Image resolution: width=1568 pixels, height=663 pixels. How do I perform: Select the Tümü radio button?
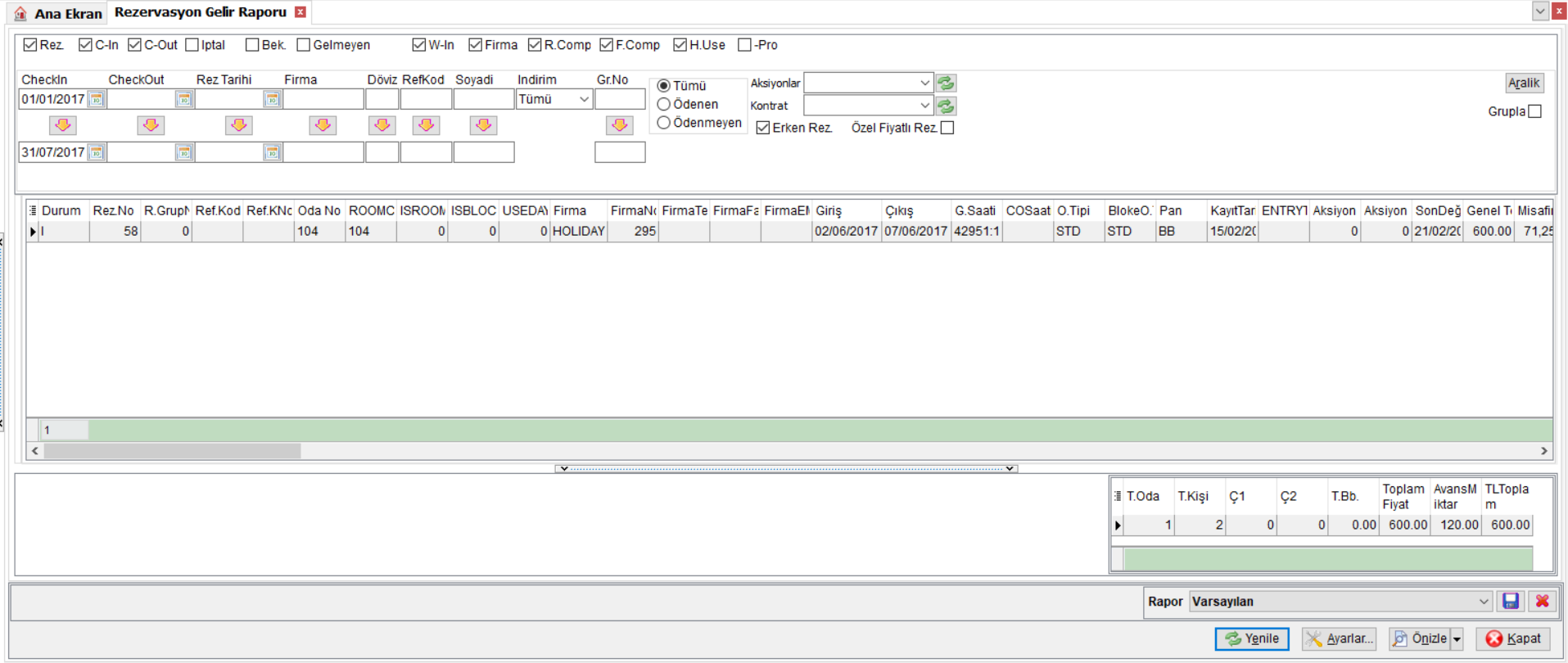click(x=664, y=86)
